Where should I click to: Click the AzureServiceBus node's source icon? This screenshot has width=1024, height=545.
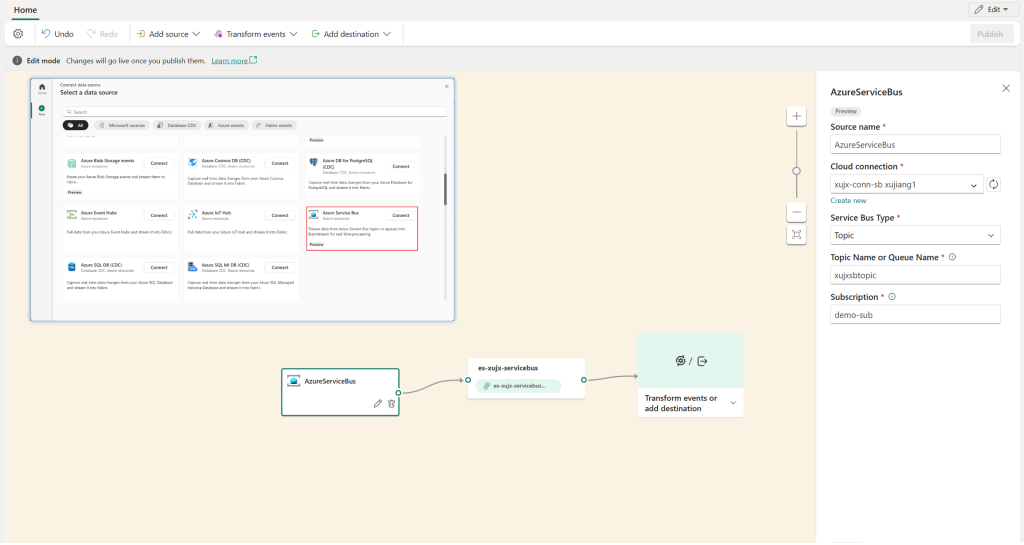[294, 381]
